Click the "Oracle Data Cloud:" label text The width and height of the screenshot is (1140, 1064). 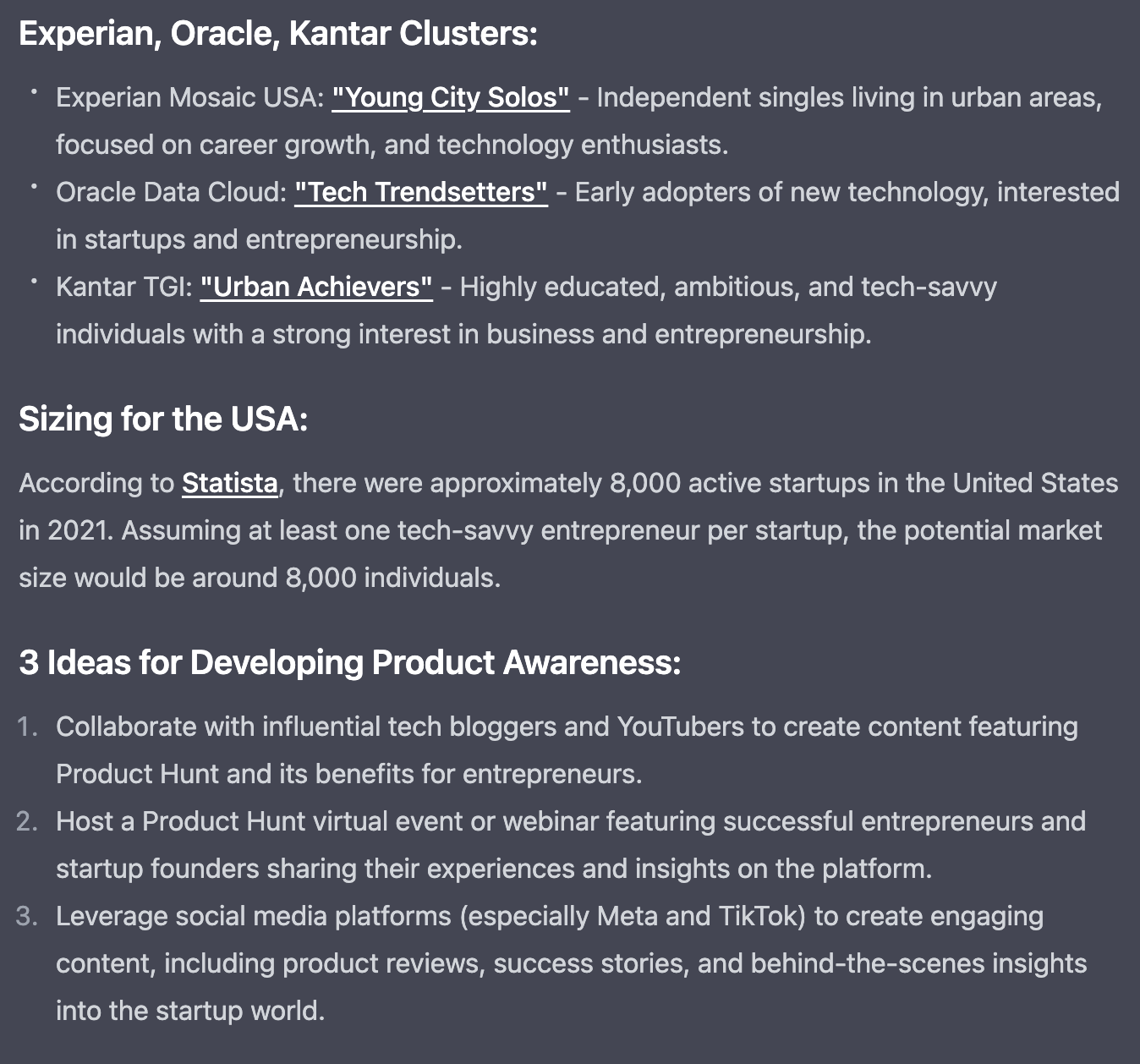click(172, 193)
